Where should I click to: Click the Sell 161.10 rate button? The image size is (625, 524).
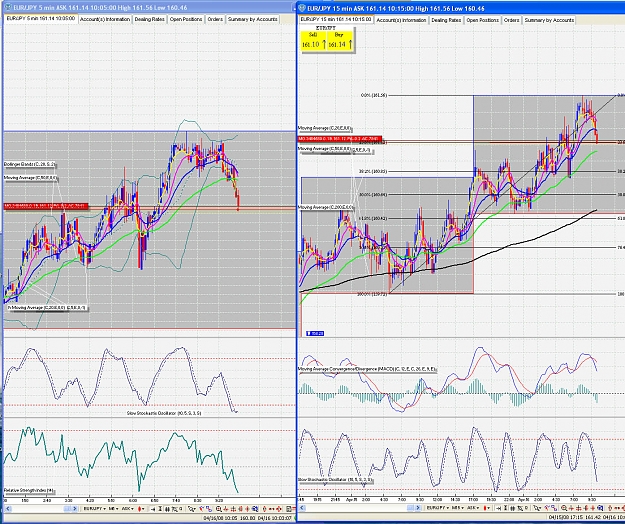[313, 41]
